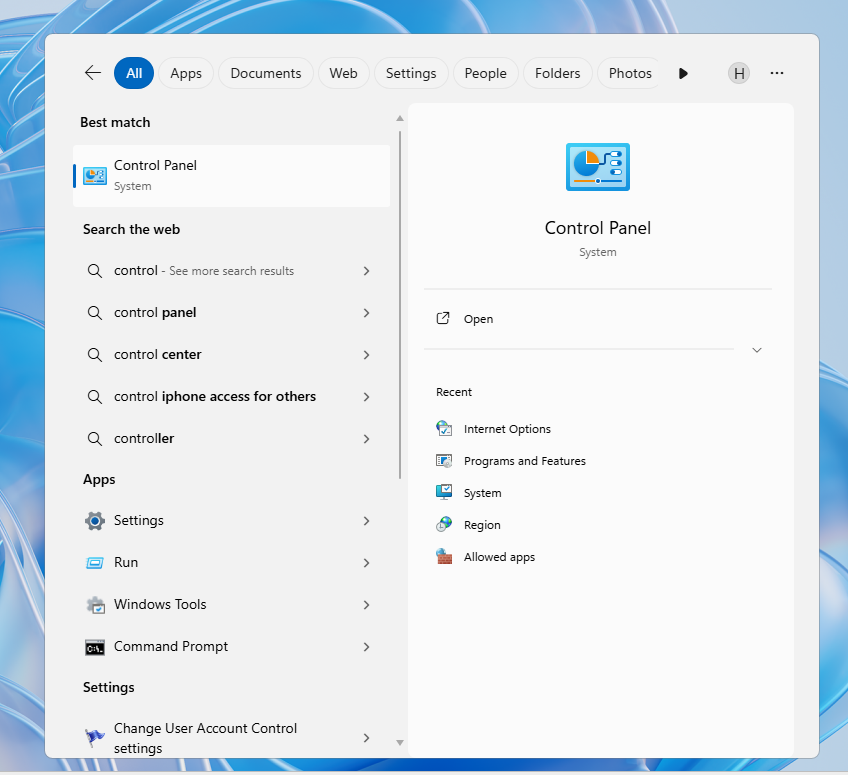Image resolution: width=848 pixels, height=775 pixels.
Task: Click the Region globe icon
Action: [444, 524]
